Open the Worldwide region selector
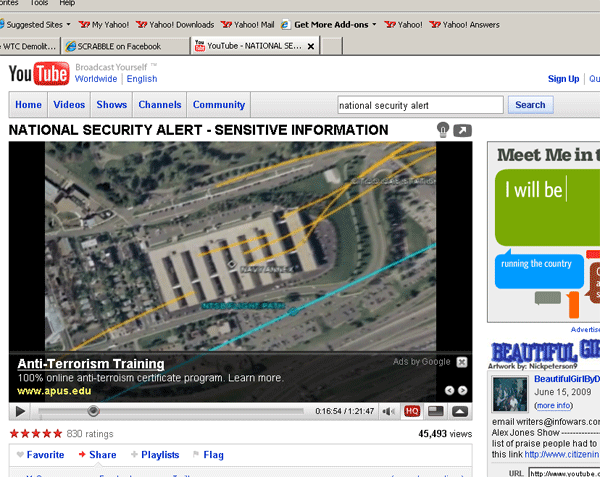The height and width of the screenshot is (477, 600). tap(96, 79)
